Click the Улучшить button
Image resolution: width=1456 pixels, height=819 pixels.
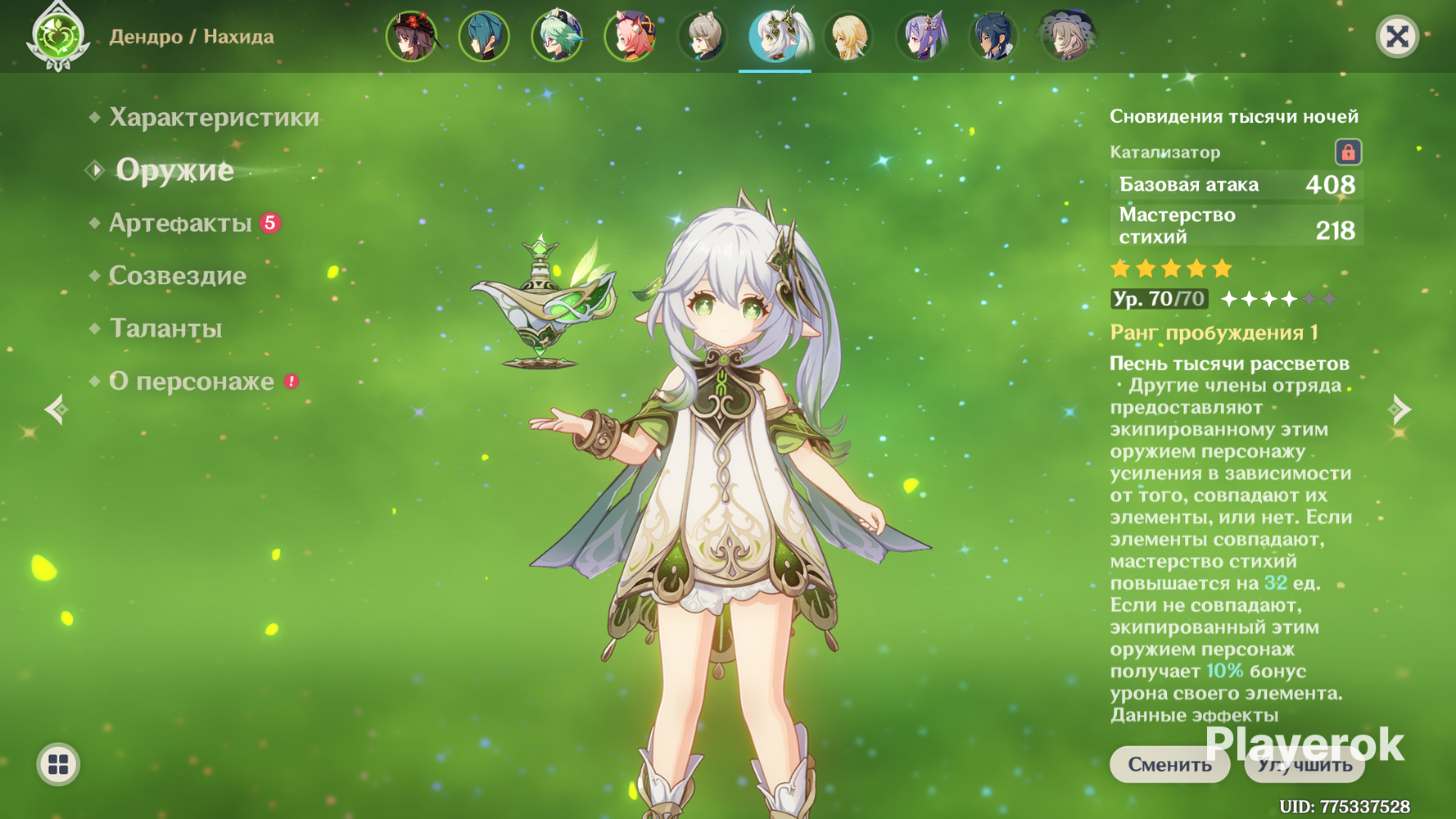1305,764
